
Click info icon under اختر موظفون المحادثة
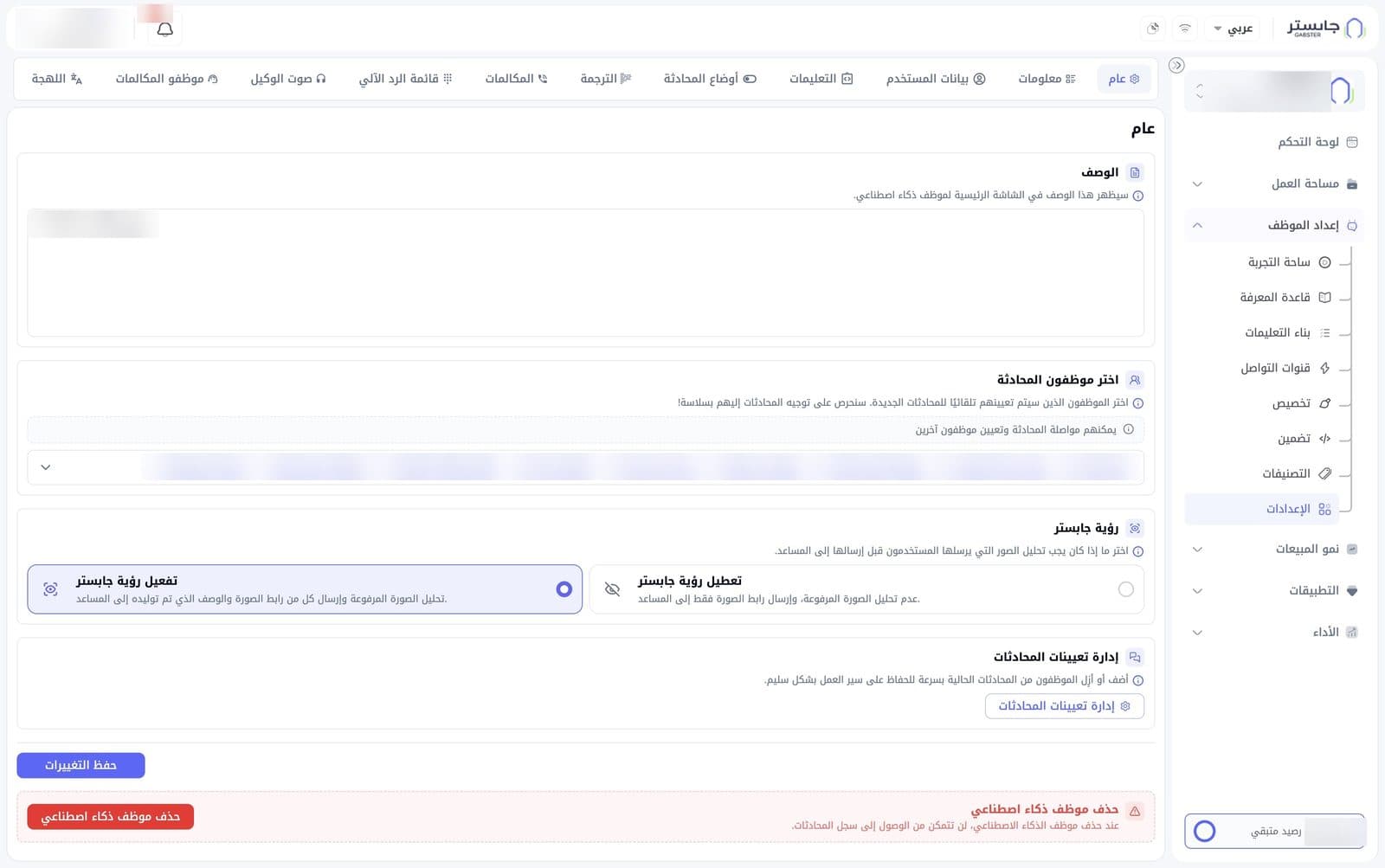[1138, 403]
